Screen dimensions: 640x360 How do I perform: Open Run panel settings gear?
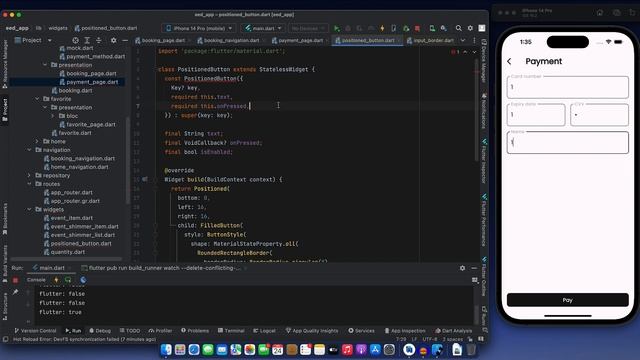[462, 268]
